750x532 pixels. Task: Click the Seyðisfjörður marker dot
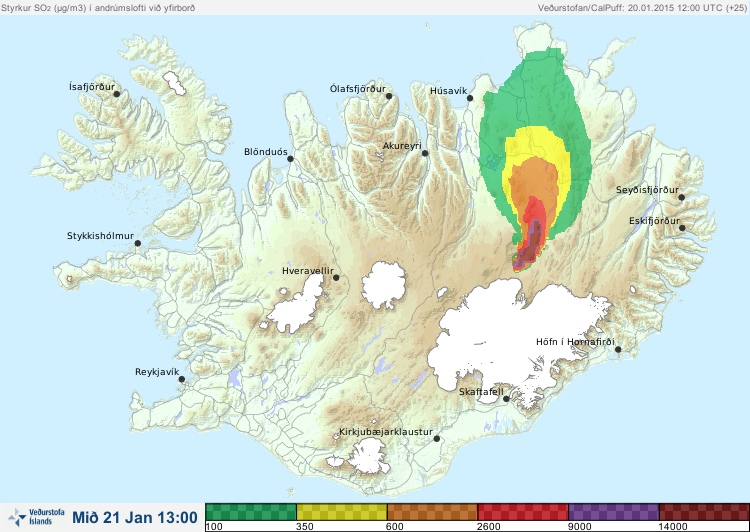pyautogui.click(x=682, y=197)
